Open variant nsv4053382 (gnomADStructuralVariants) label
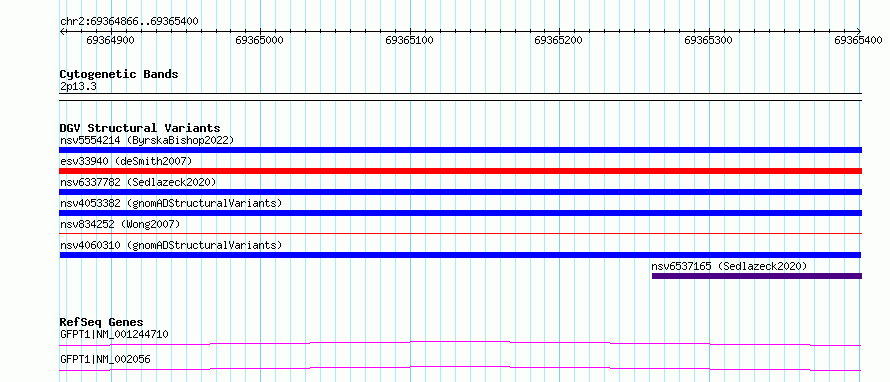 tap(171, 203)
